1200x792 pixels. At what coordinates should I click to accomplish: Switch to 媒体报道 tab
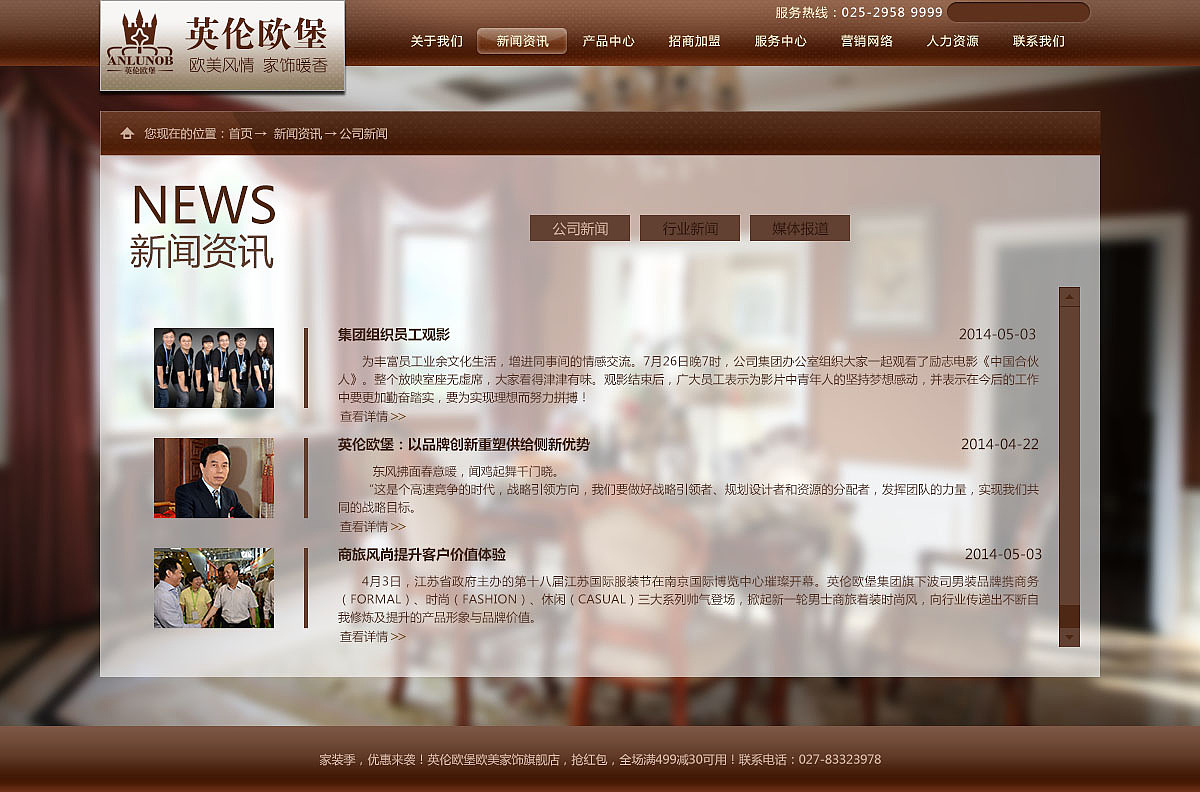pyautogui.click(x=800, y=228)
